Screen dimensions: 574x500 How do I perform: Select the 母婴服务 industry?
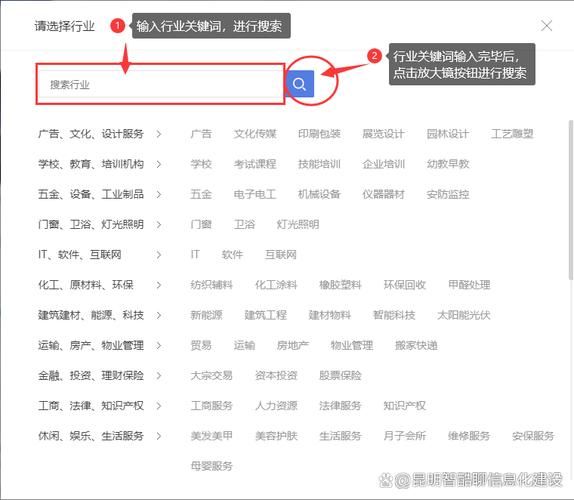[212, 466]
